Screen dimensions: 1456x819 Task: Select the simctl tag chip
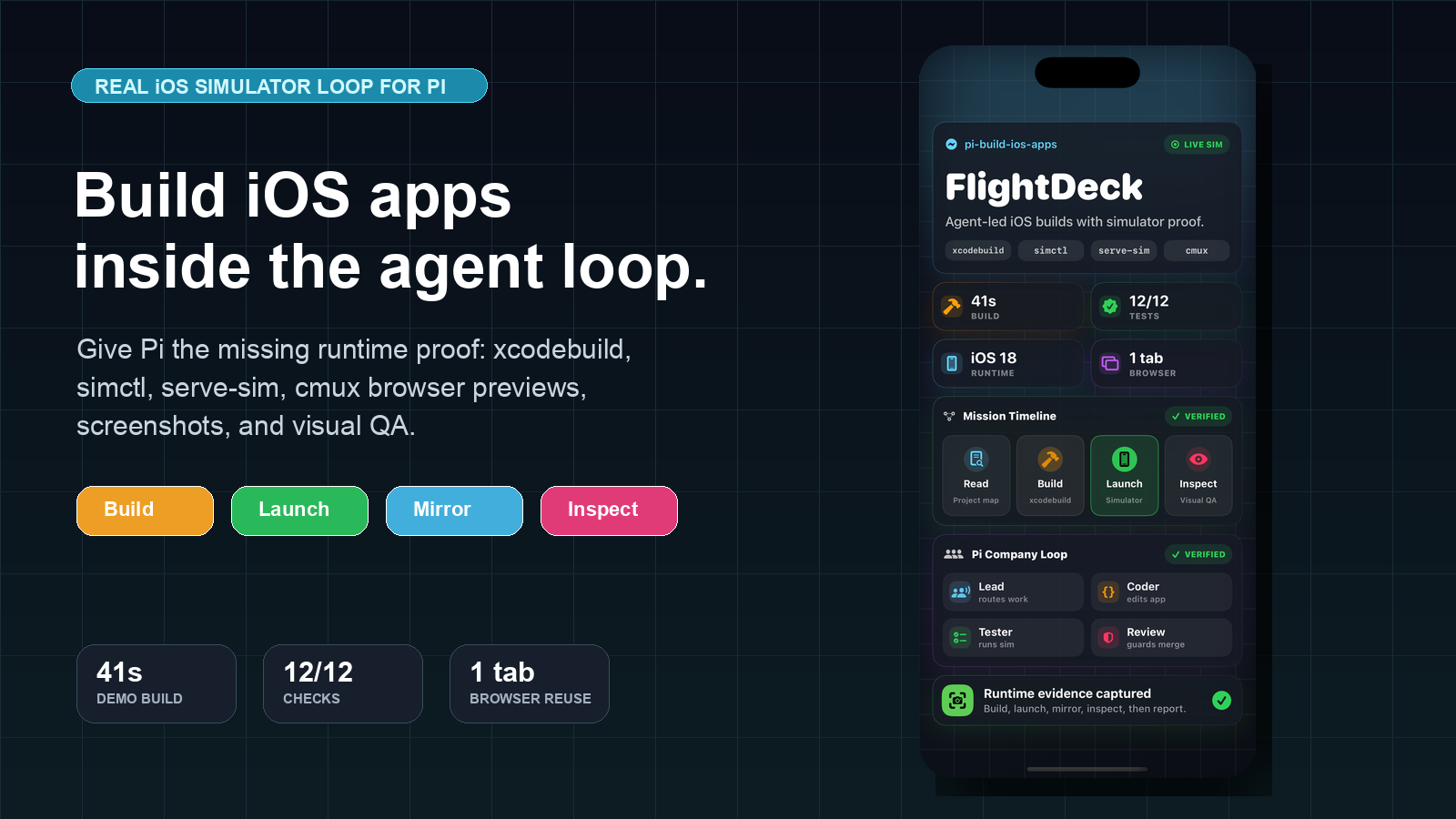point(1051,250)
